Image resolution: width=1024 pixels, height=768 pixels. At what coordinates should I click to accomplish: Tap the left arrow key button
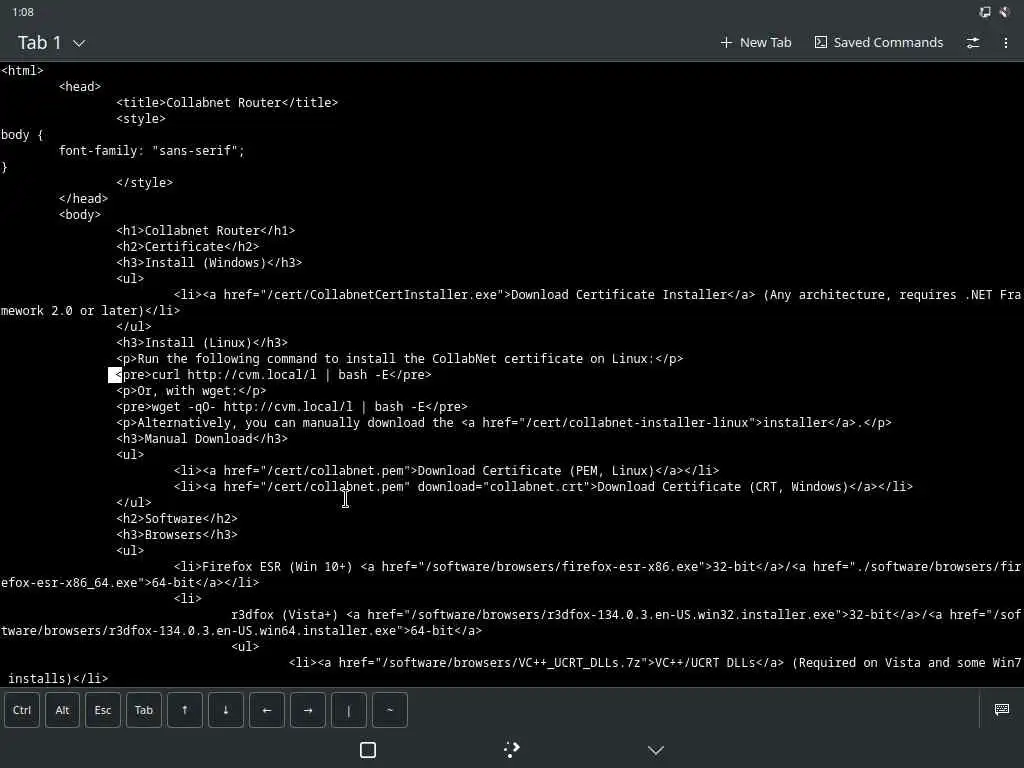(266, 710)
